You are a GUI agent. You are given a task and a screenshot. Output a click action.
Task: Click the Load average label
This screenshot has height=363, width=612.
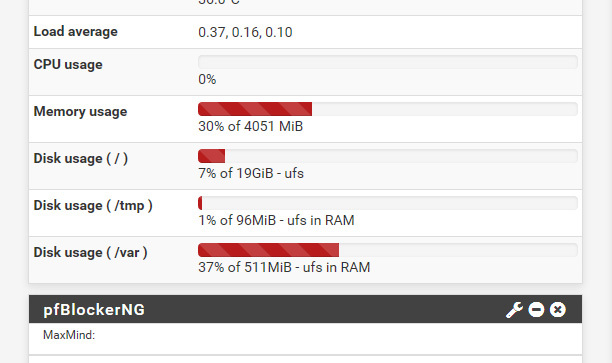[x=75, y=32]
